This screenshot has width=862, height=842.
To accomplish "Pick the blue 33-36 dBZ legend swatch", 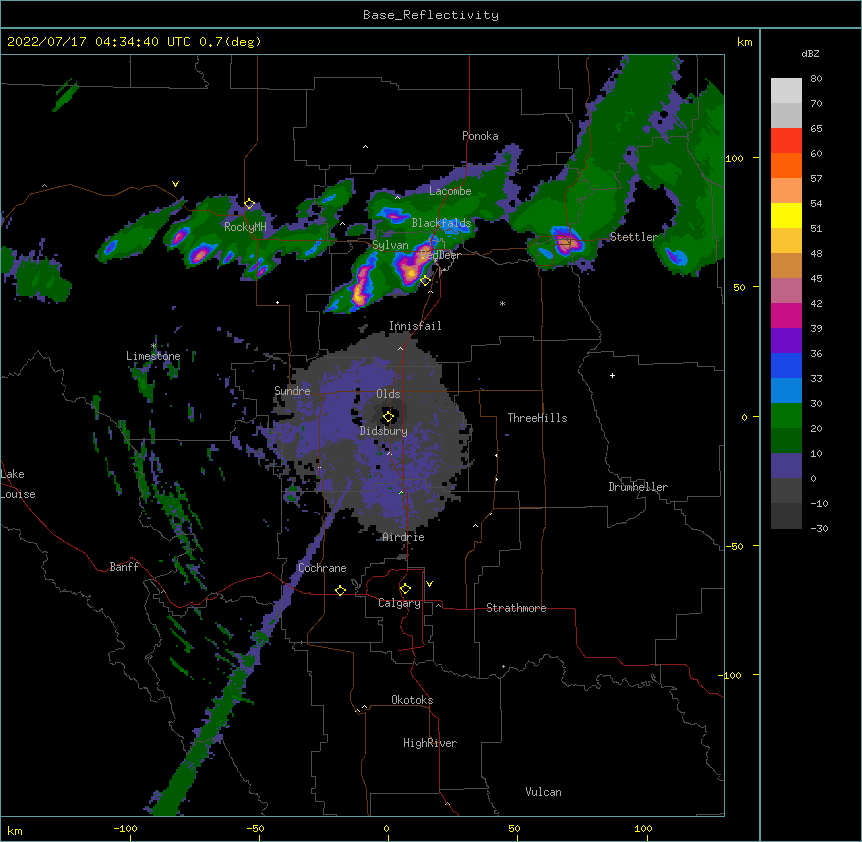I will [x=786, y=365].
